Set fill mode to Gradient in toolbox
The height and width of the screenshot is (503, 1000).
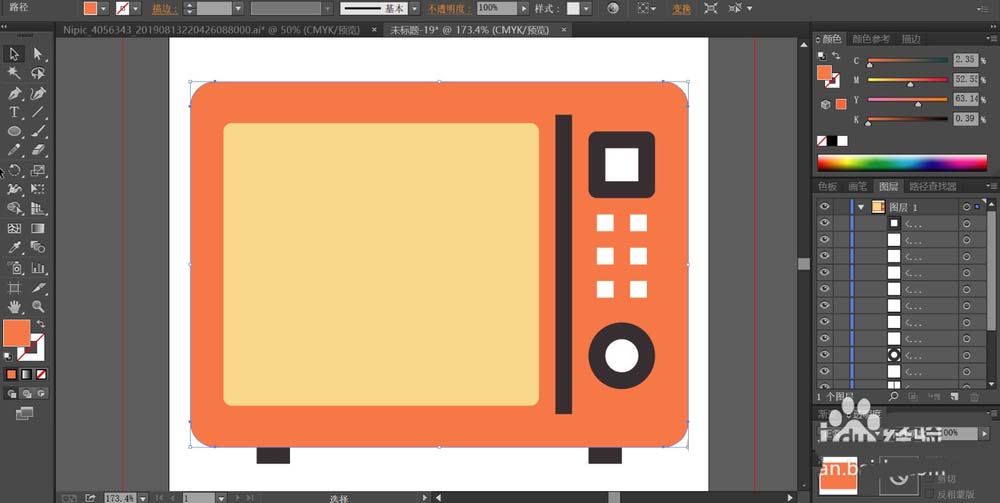(26, 374)
